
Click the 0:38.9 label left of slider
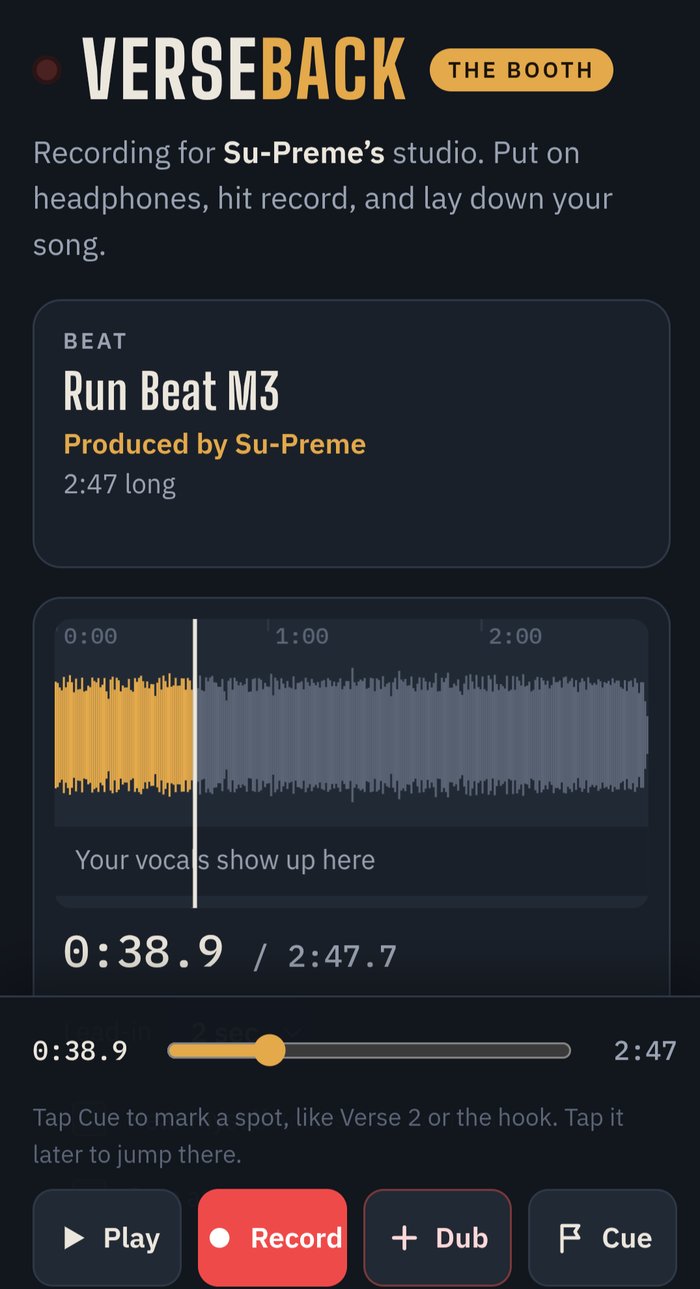tap(80, 1051)
